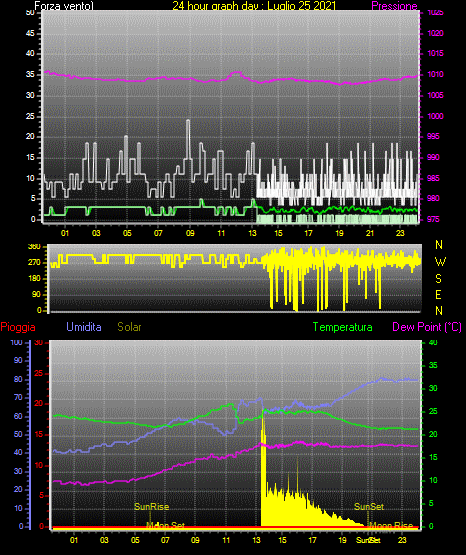Click the 100 value on the blue humidity axis

click(17, 342)
